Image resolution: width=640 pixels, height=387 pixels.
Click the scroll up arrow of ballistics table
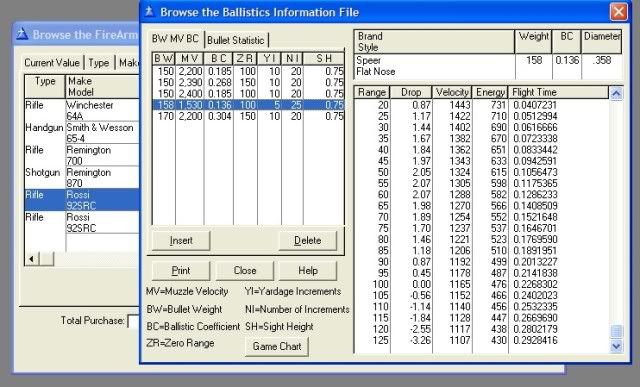point(616,93)
